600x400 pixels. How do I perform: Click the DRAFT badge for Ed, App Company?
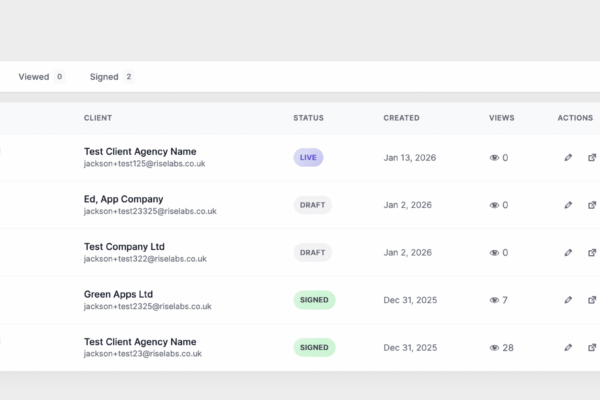point(312,205)
